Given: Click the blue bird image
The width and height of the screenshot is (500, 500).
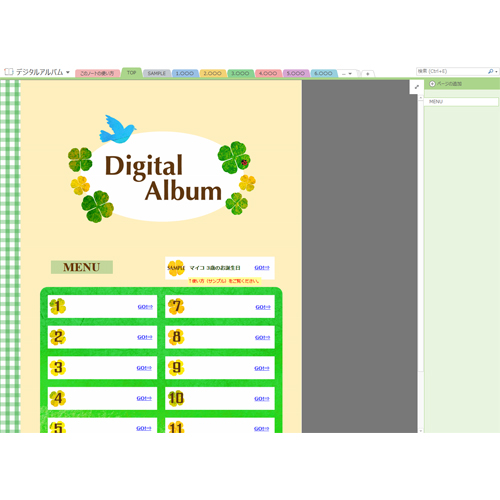Looking at the screenshot, I should pos(117,129).
